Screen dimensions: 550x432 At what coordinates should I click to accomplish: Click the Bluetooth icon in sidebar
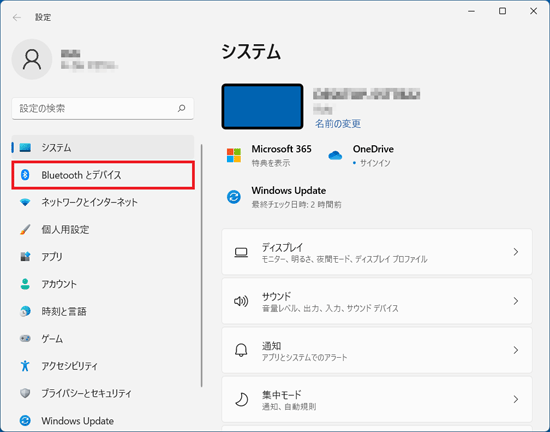click(x=25, y=175)
